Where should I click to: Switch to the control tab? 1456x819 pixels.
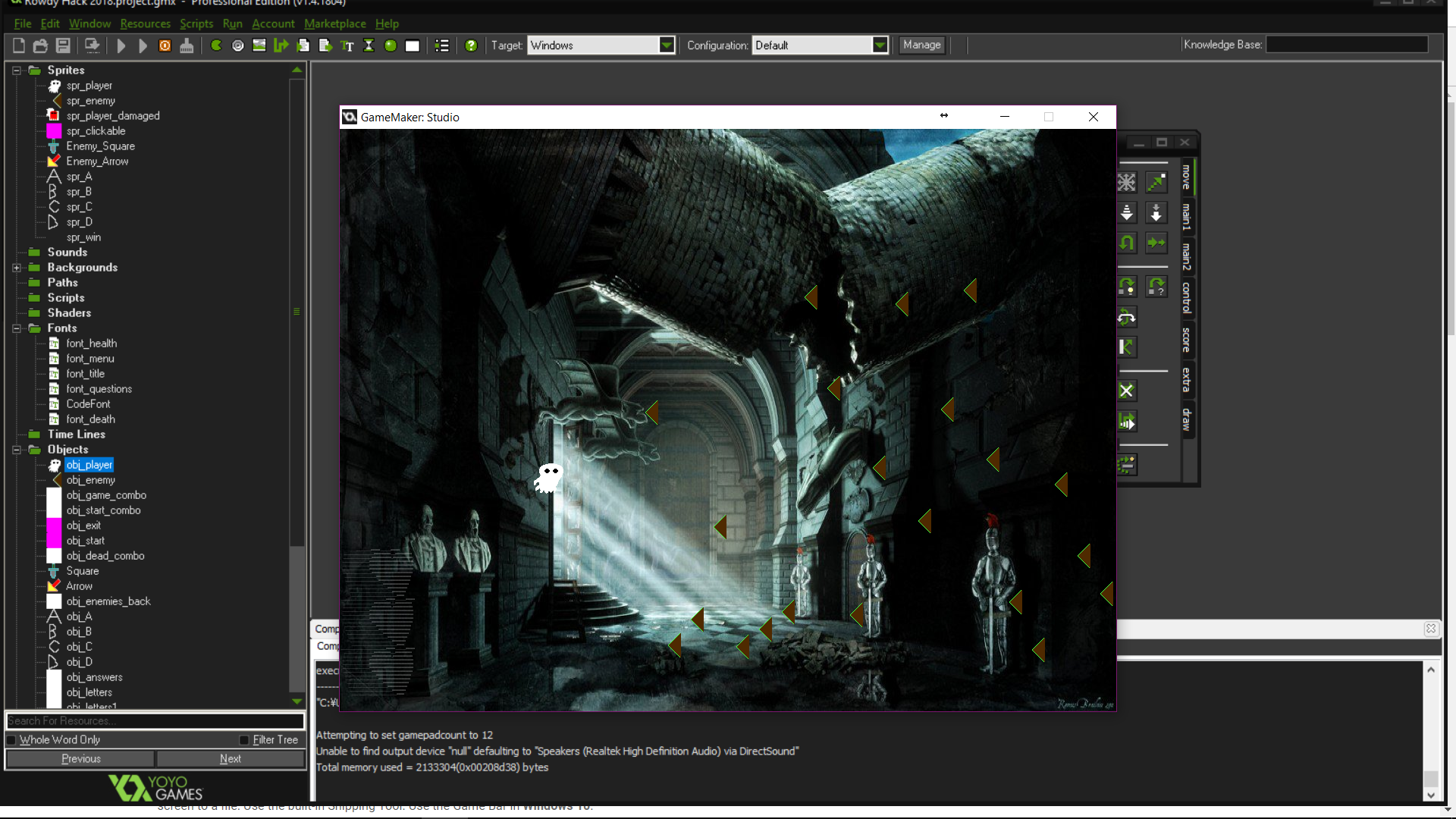tap(1187, 297)
